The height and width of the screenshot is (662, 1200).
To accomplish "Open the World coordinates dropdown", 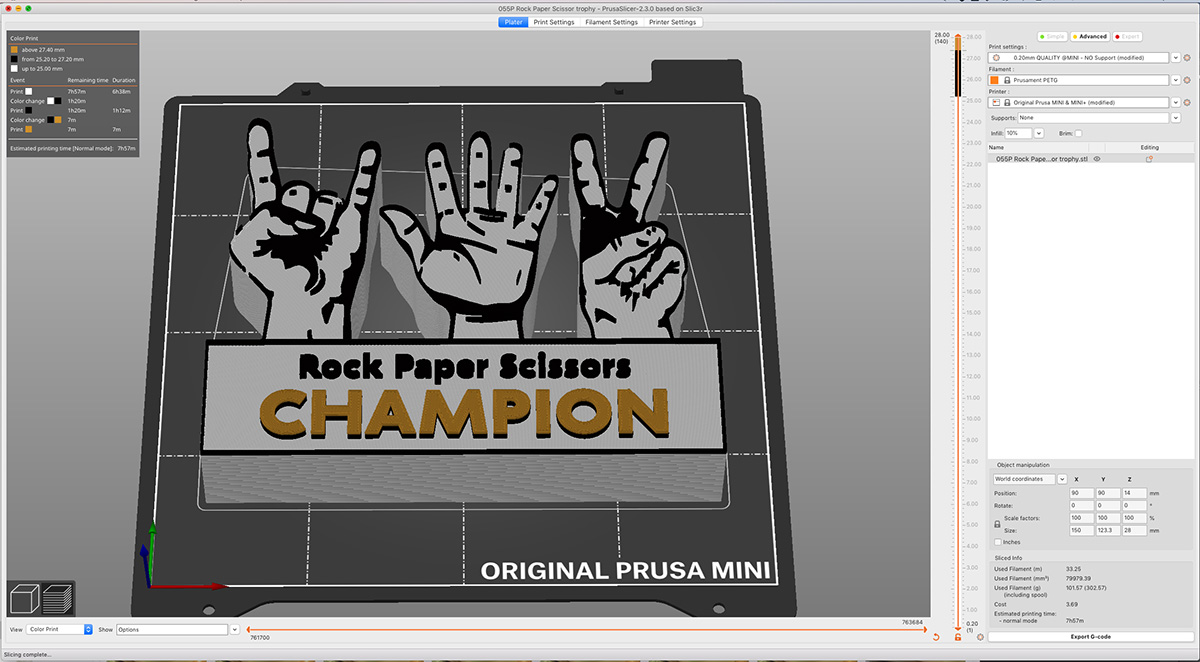I will coord(1028,478).
